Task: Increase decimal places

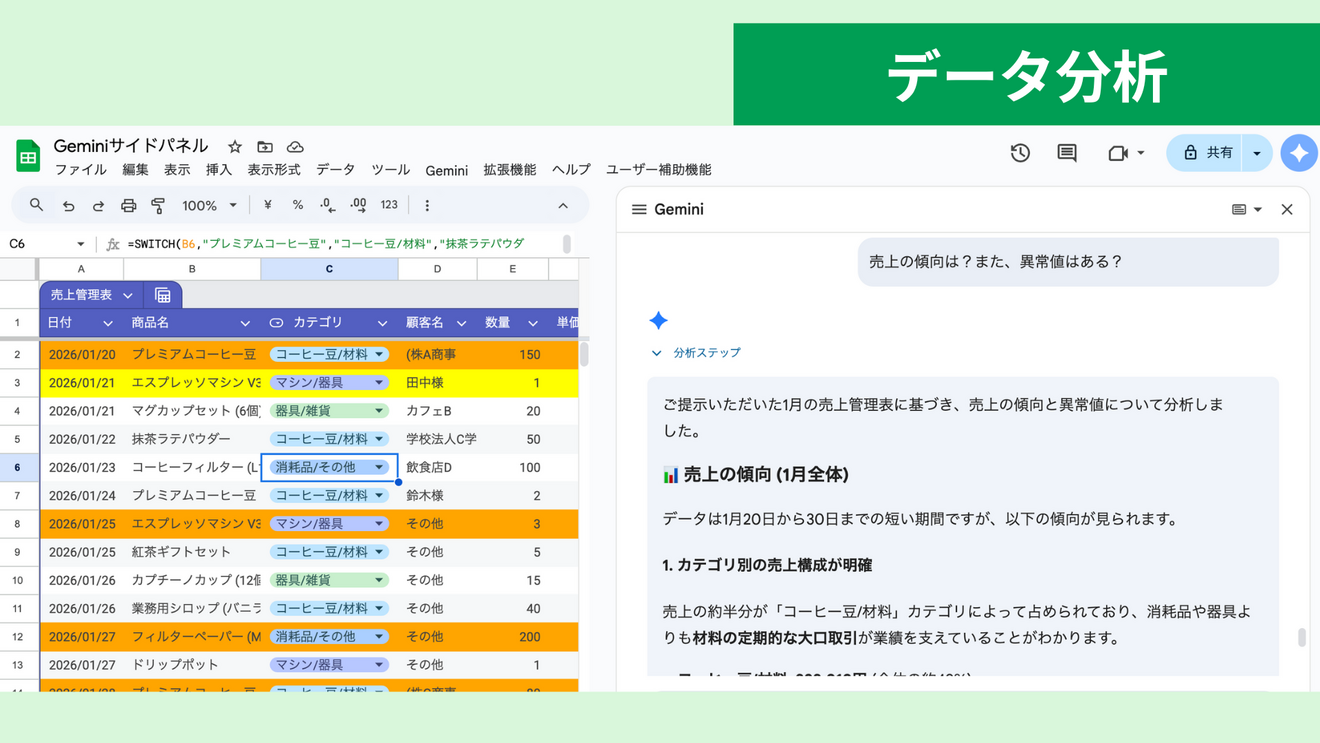Action: click(358, 205)
